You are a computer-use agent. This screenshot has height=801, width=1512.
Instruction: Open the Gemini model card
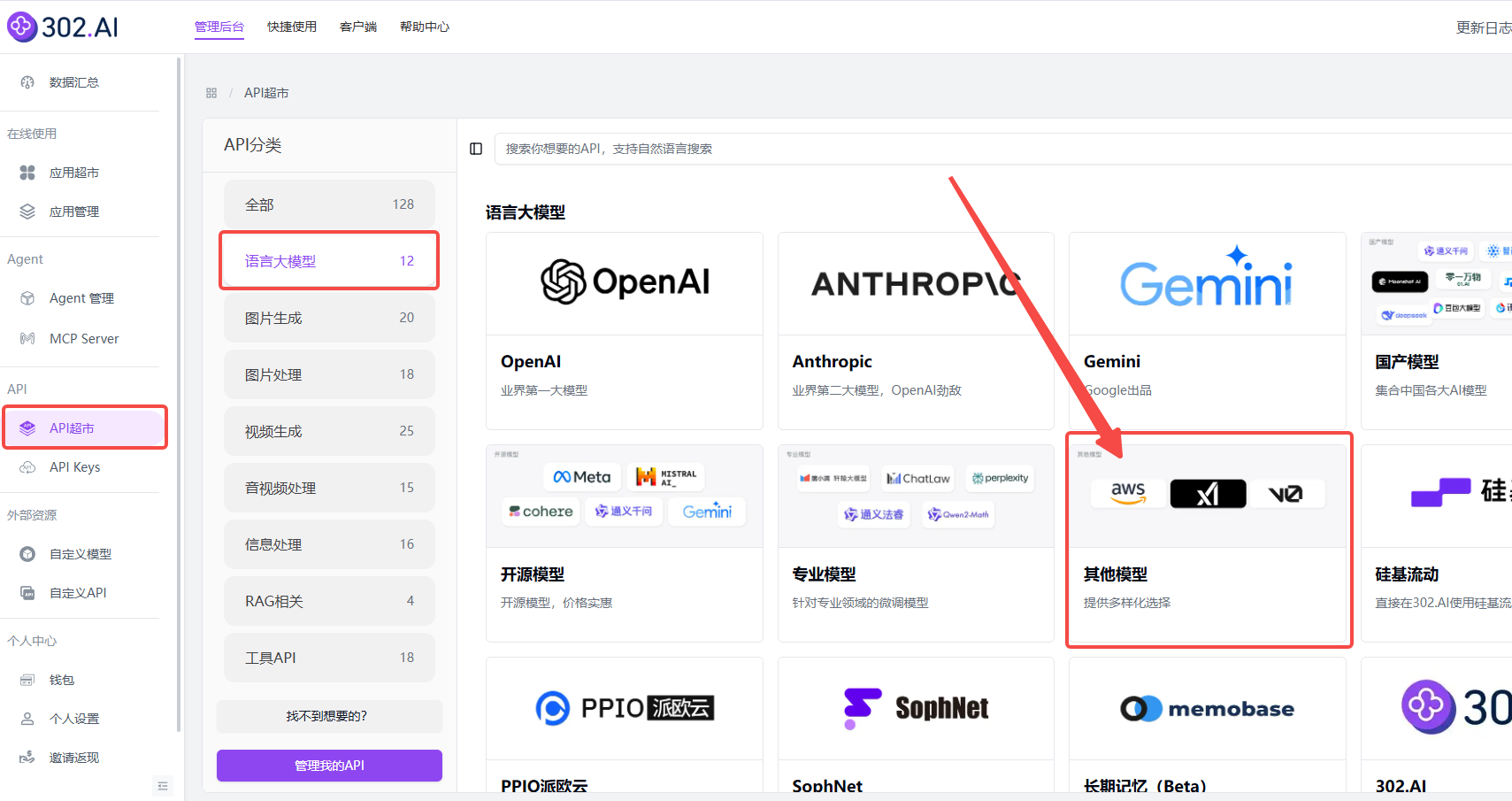click(x=1208, y=331)
